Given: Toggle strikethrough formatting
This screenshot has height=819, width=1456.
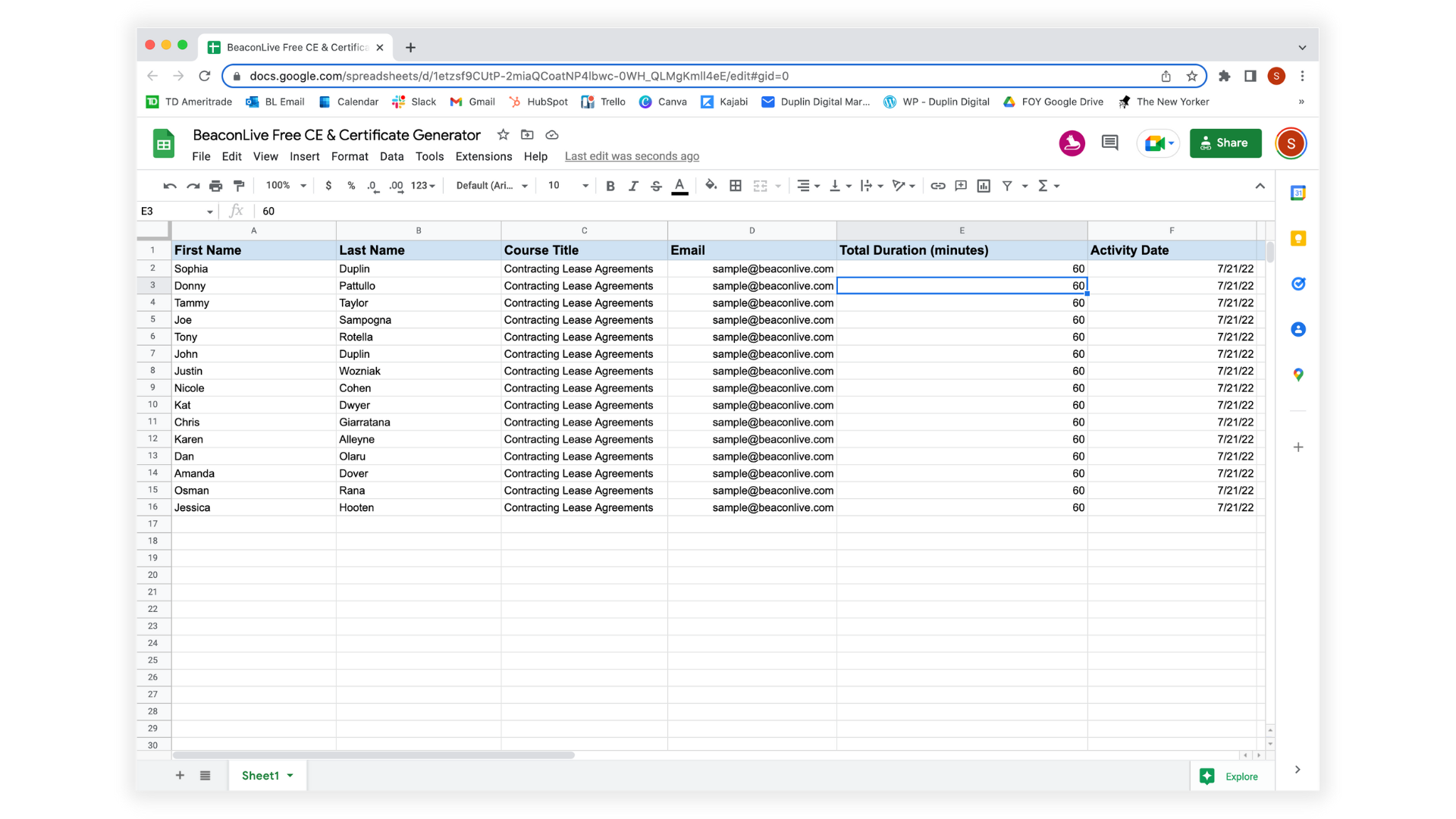Looking at the screenshot, I should click(x=657, y=186).
